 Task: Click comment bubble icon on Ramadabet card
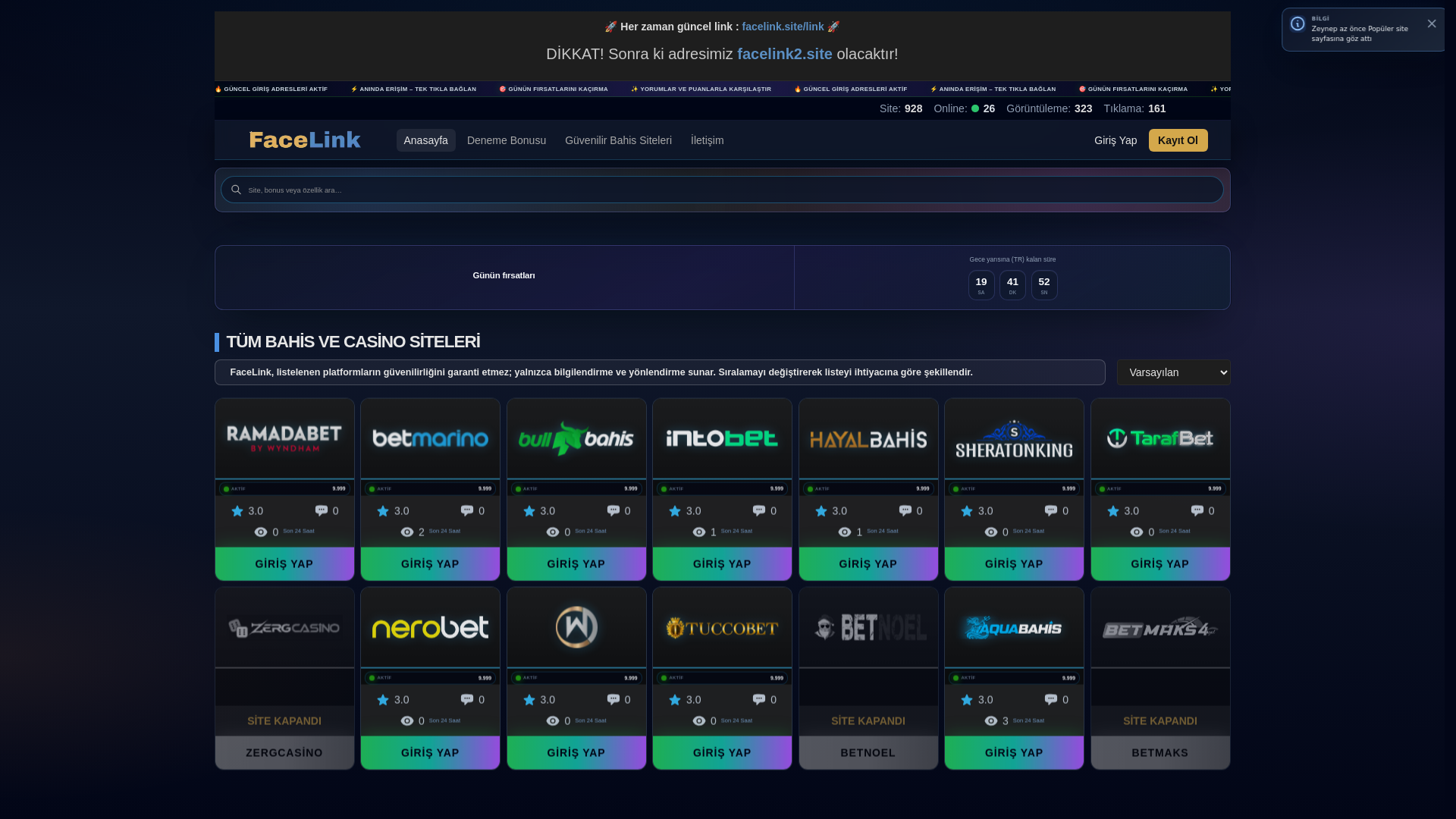(322, 510)
